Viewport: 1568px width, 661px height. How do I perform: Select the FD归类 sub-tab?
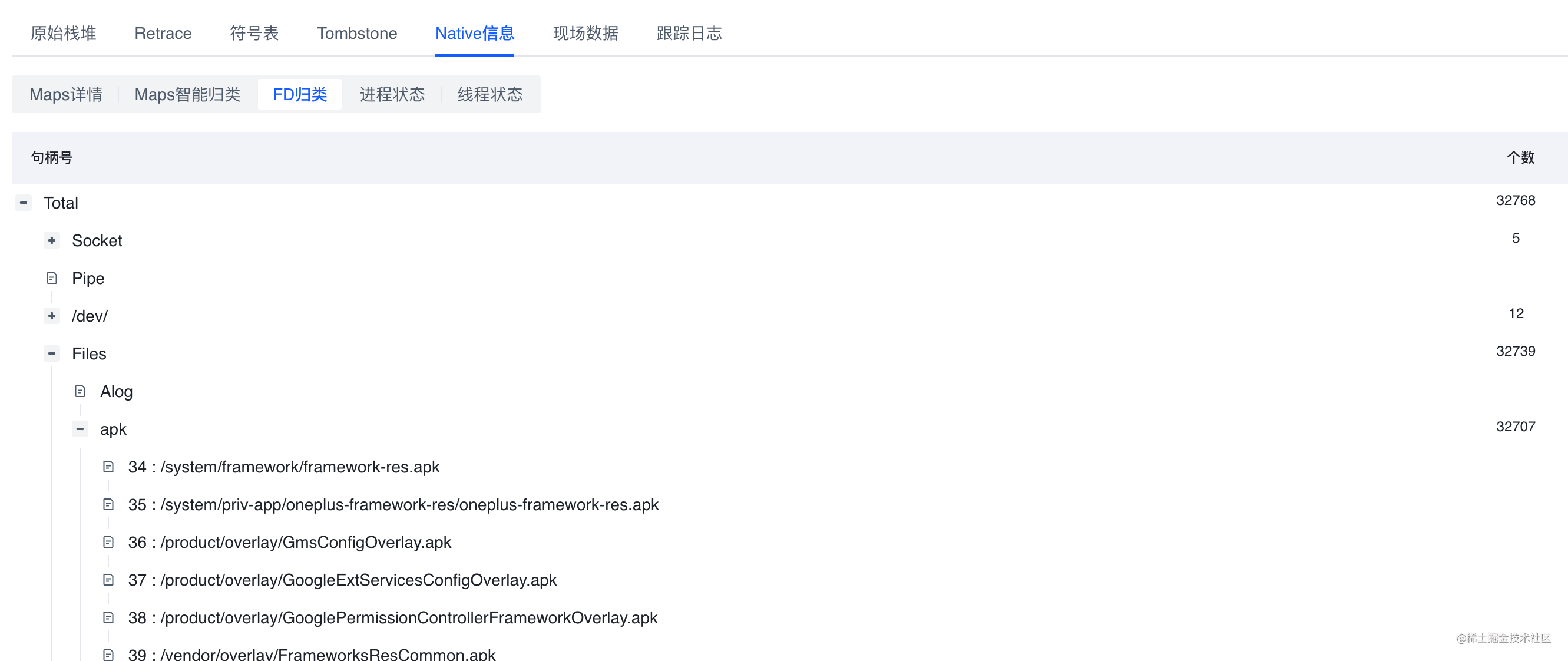click(x=299, y=94)
